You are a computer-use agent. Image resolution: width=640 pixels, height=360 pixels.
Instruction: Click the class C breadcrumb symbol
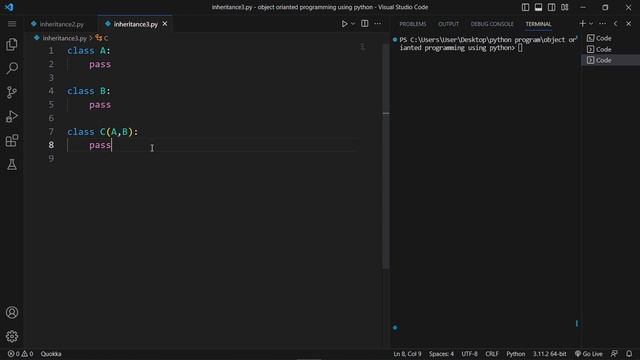click(x=102, y=38)
